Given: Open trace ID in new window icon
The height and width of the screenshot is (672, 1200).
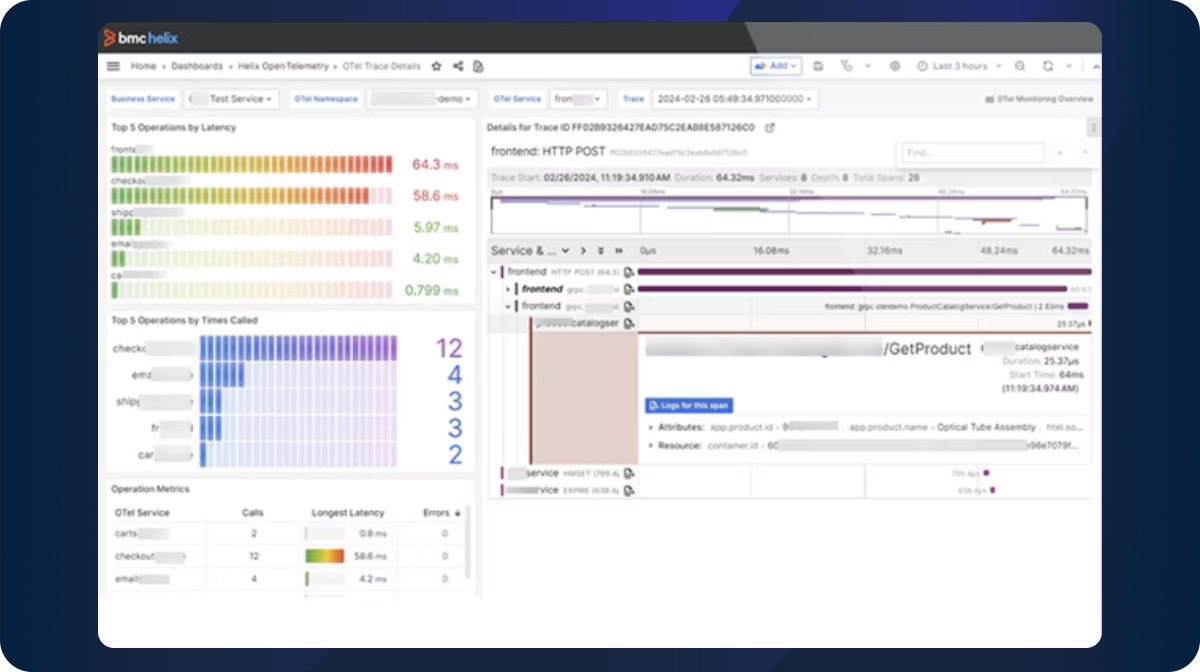Looking at the screenshot, I should (x=770, y=128).
